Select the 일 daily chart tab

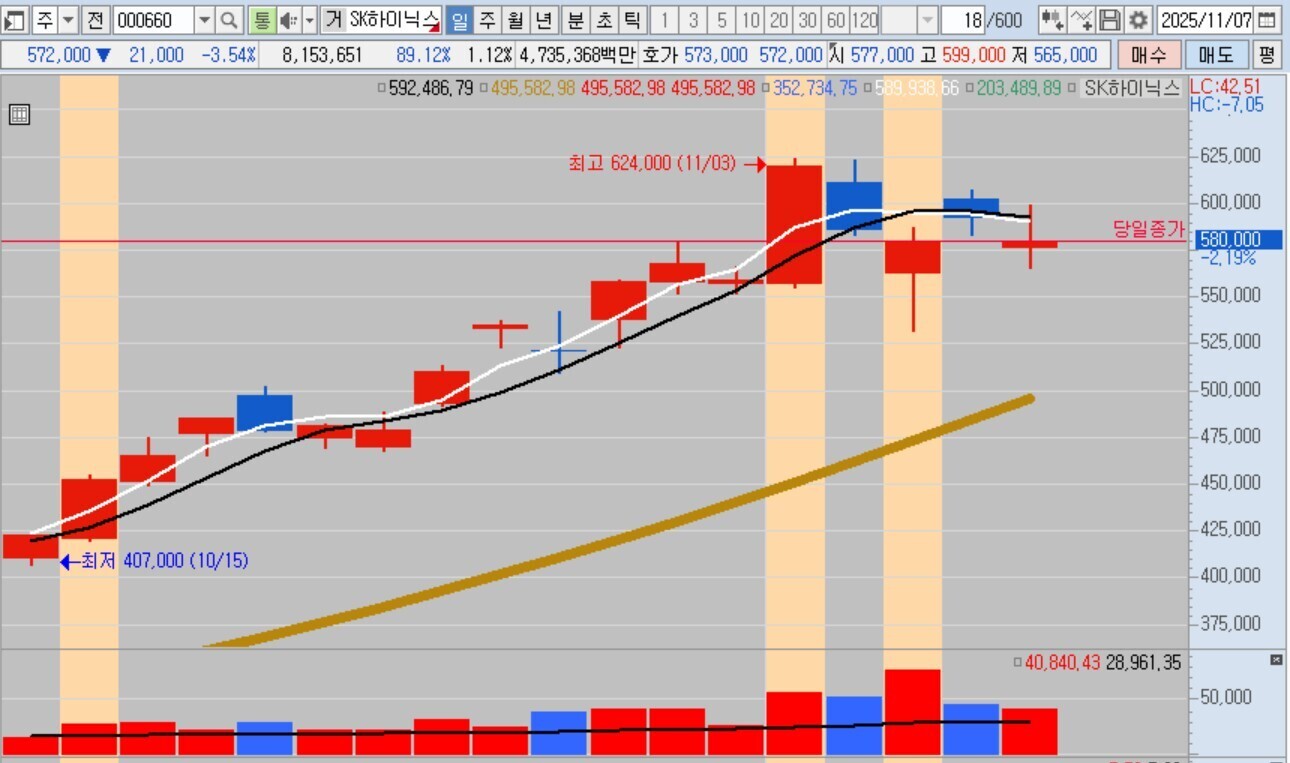(x=458, y=20)
